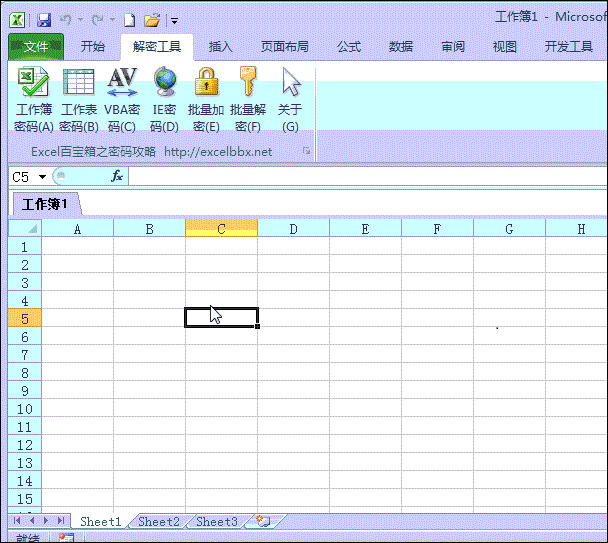This screenshot has width=608, height=543.
Task: Click the fx insert function button
Action: (117, 176)
